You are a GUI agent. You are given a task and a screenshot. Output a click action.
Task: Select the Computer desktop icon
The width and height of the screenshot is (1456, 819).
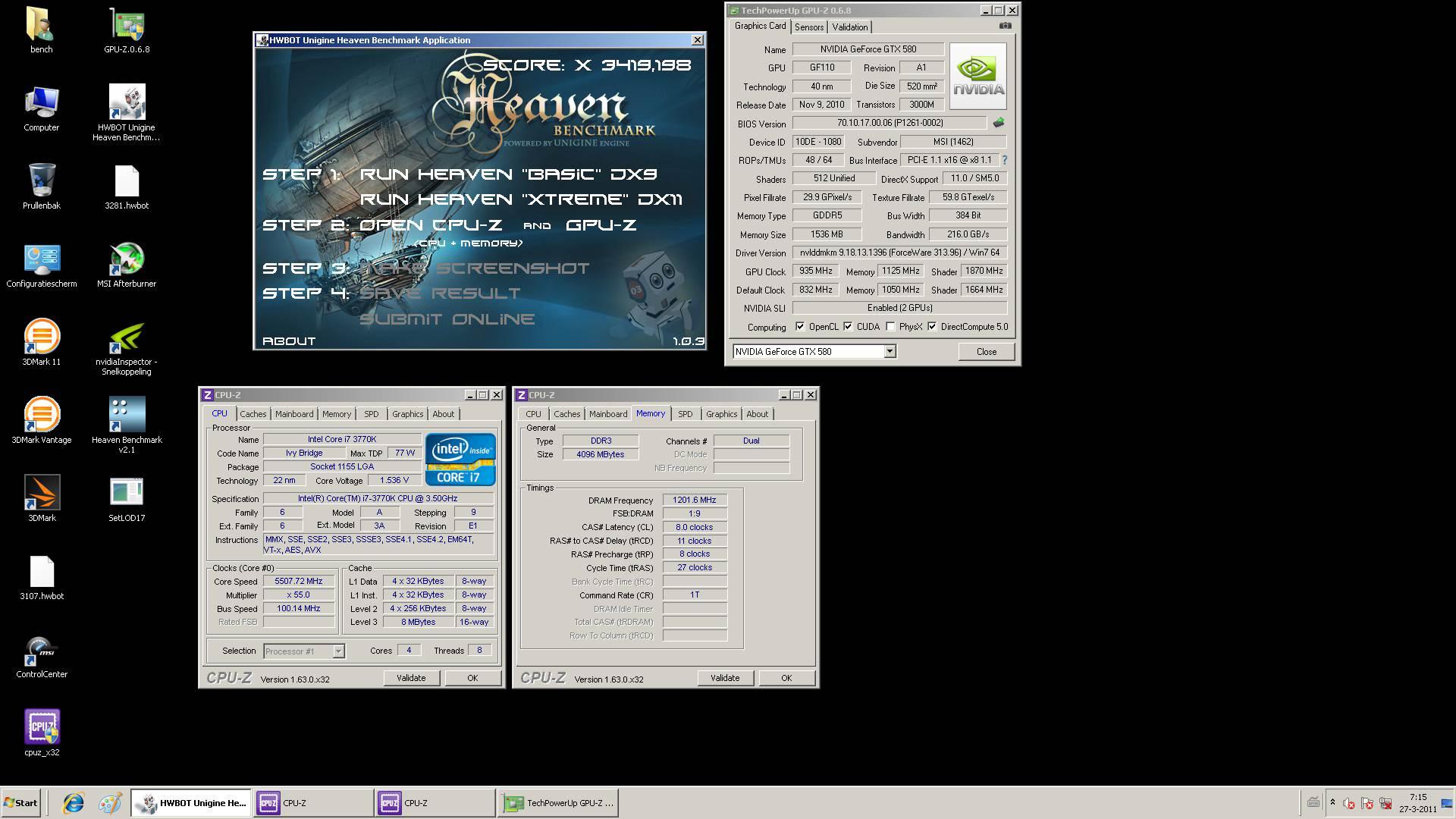point(41,108)
